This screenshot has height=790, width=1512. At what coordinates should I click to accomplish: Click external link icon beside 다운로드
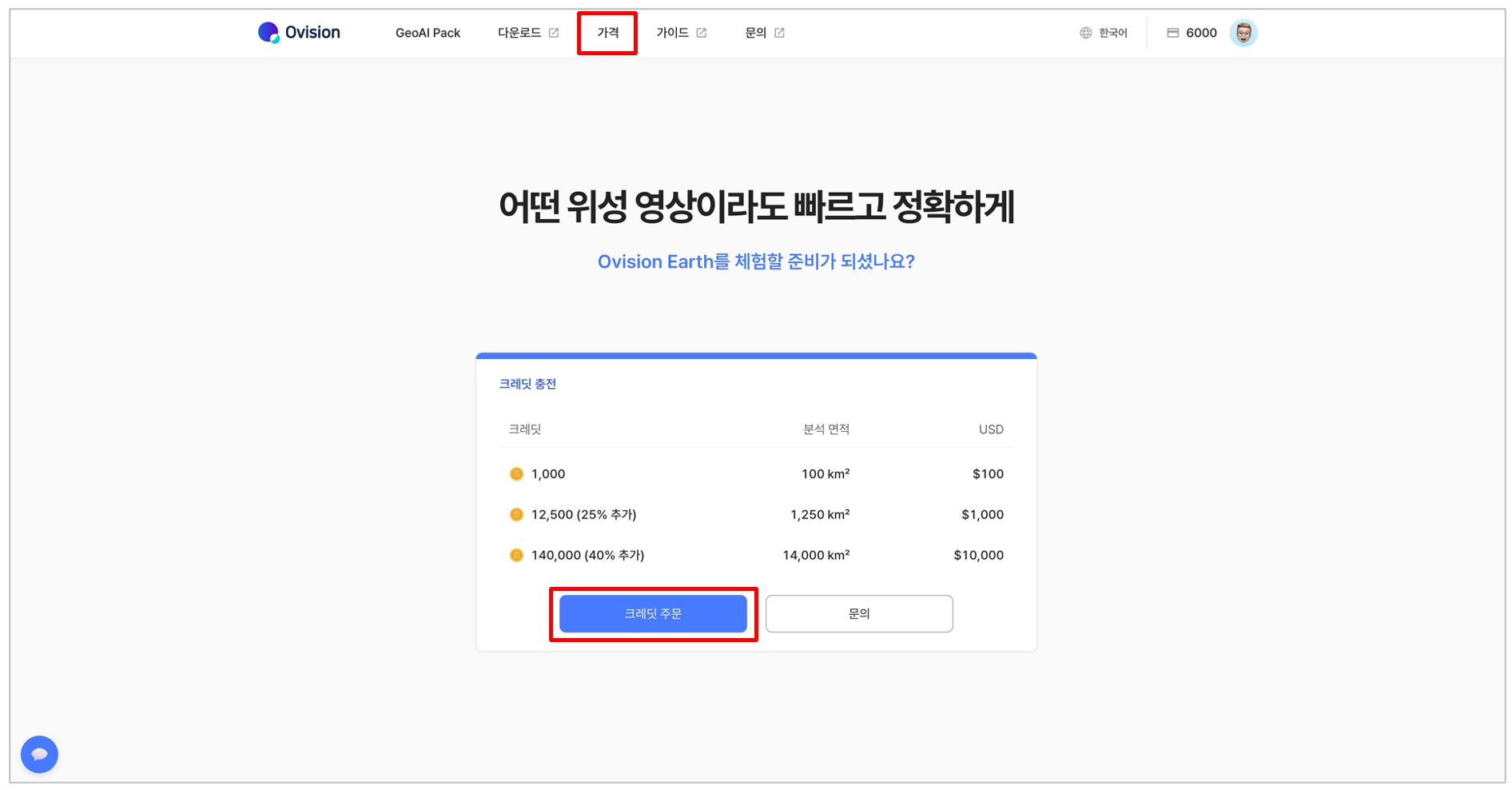tap(554, 33)
